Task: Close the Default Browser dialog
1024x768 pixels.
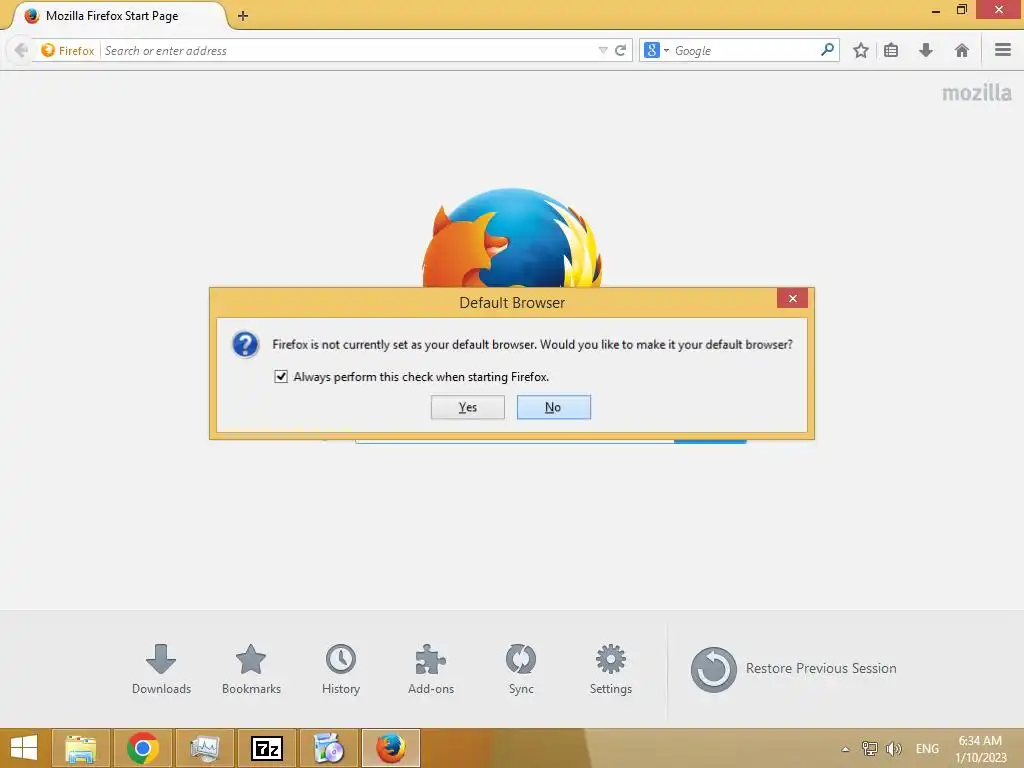Action: click(x=792, y=298)
